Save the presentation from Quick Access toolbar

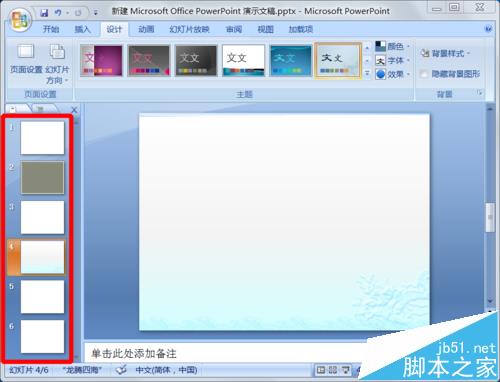click(44, 13)
